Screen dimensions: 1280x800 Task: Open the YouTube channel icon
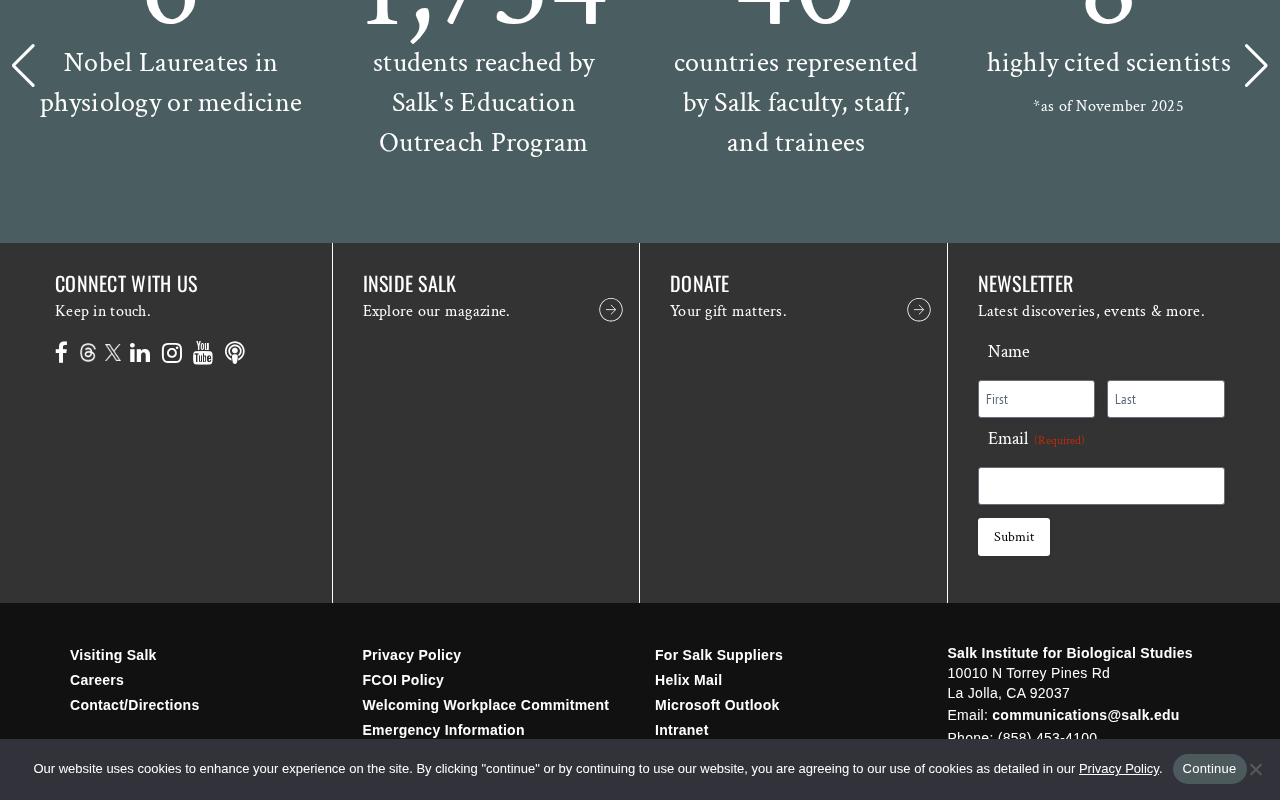(x=203, y=353)
